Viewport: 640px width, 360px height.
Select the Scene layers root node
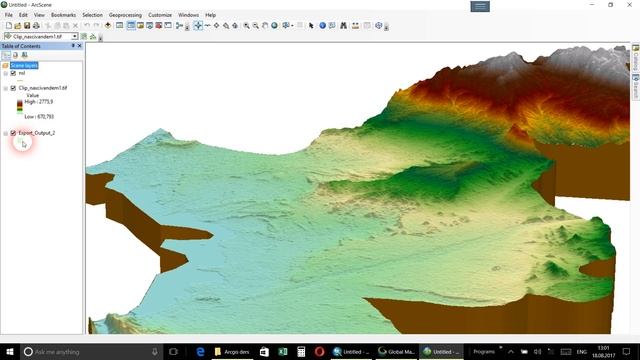[x=24, y=65]
